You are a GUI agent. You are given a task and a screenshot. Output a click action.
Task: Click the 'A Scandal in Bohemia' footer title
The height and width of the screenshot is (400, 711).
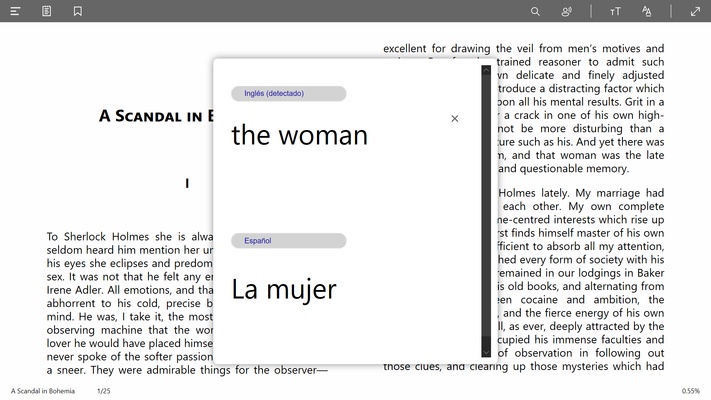coord(43,391)
